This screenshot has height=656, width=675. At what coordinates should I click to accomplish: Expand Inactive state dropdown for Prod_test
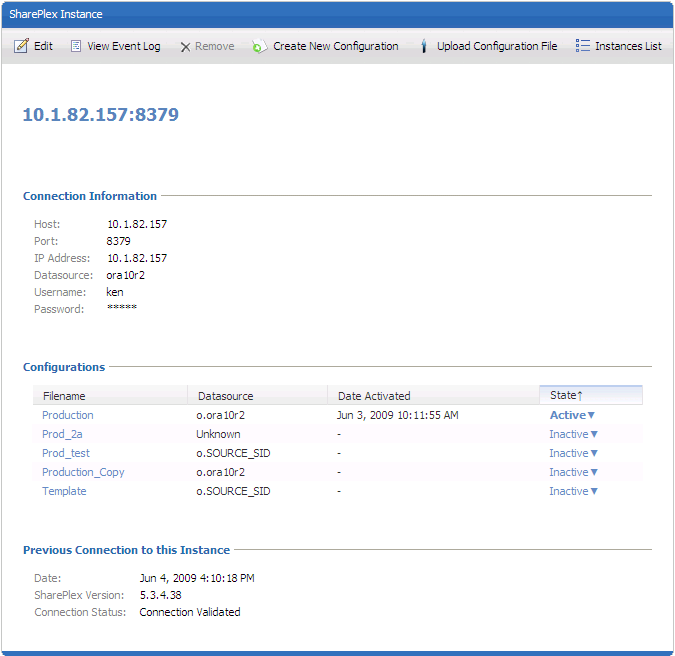pos(573,453)
